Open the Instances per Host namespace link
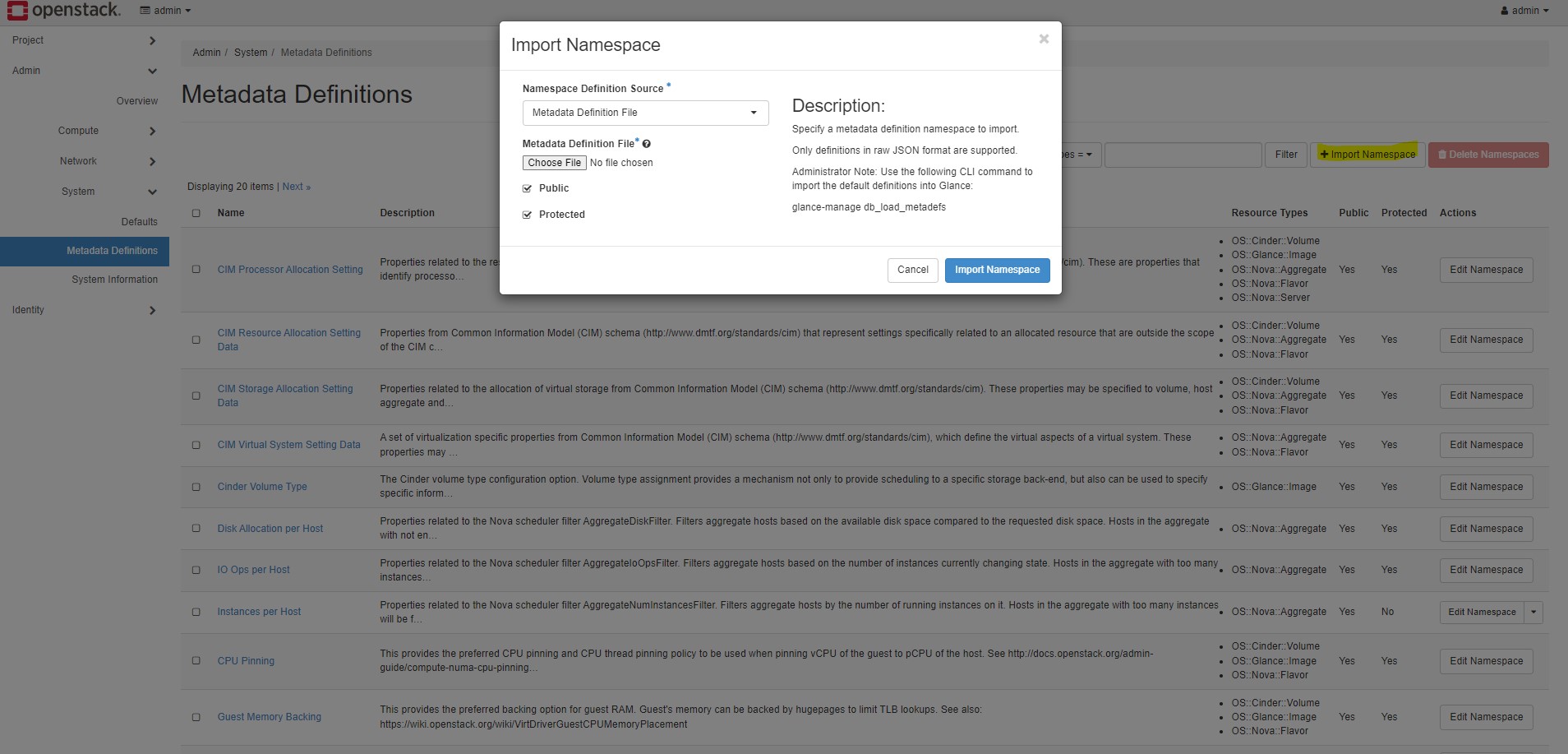 (259, 612)
